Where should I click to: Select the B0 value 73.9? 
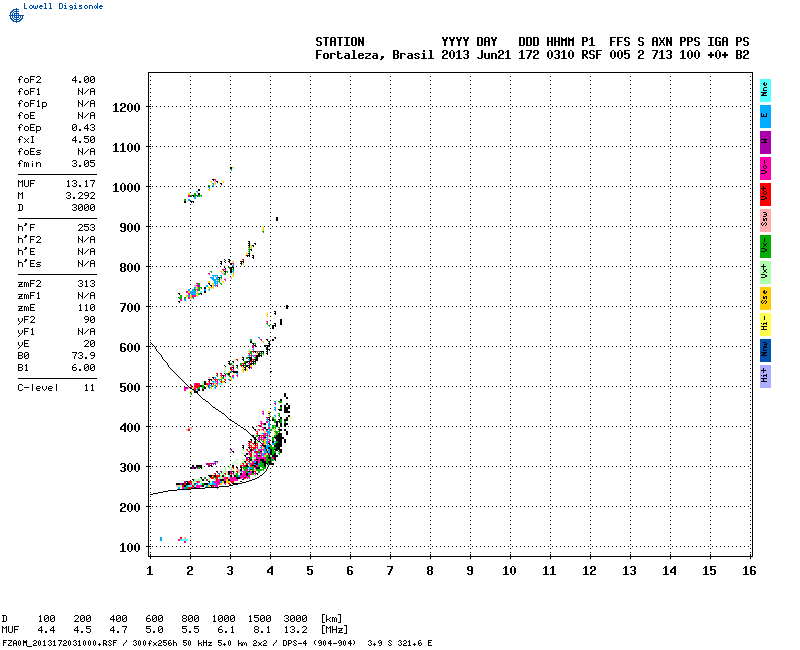pos(83,356)
